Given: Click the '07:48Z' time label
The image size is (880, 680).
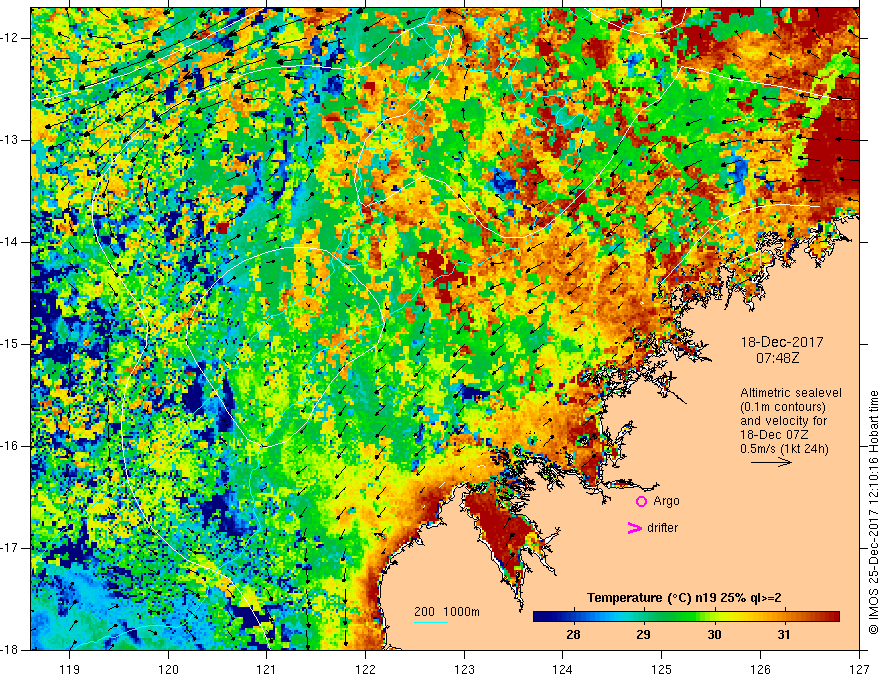Looking at the screenshot, I should (777, 357).
